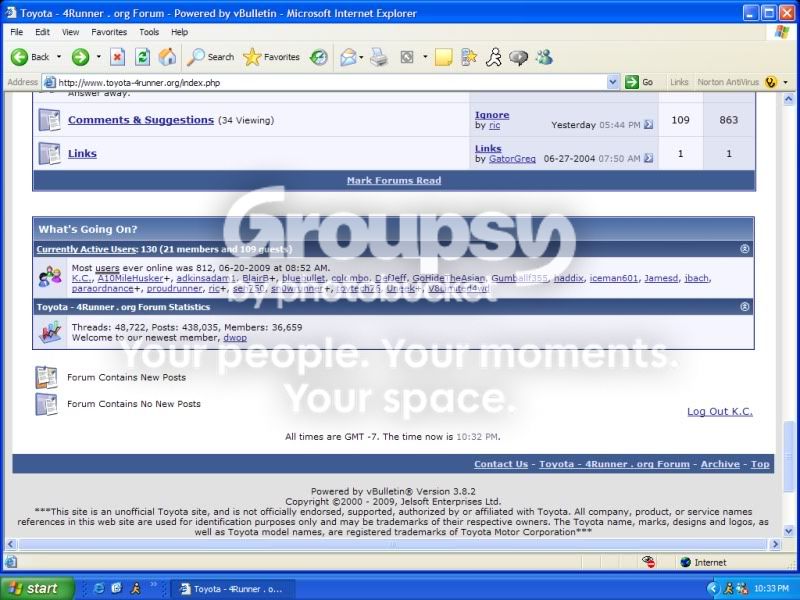The image size is (800, 600).
Task: Open the Favorites star toolbar button
Action: click(x=271, y=57)
